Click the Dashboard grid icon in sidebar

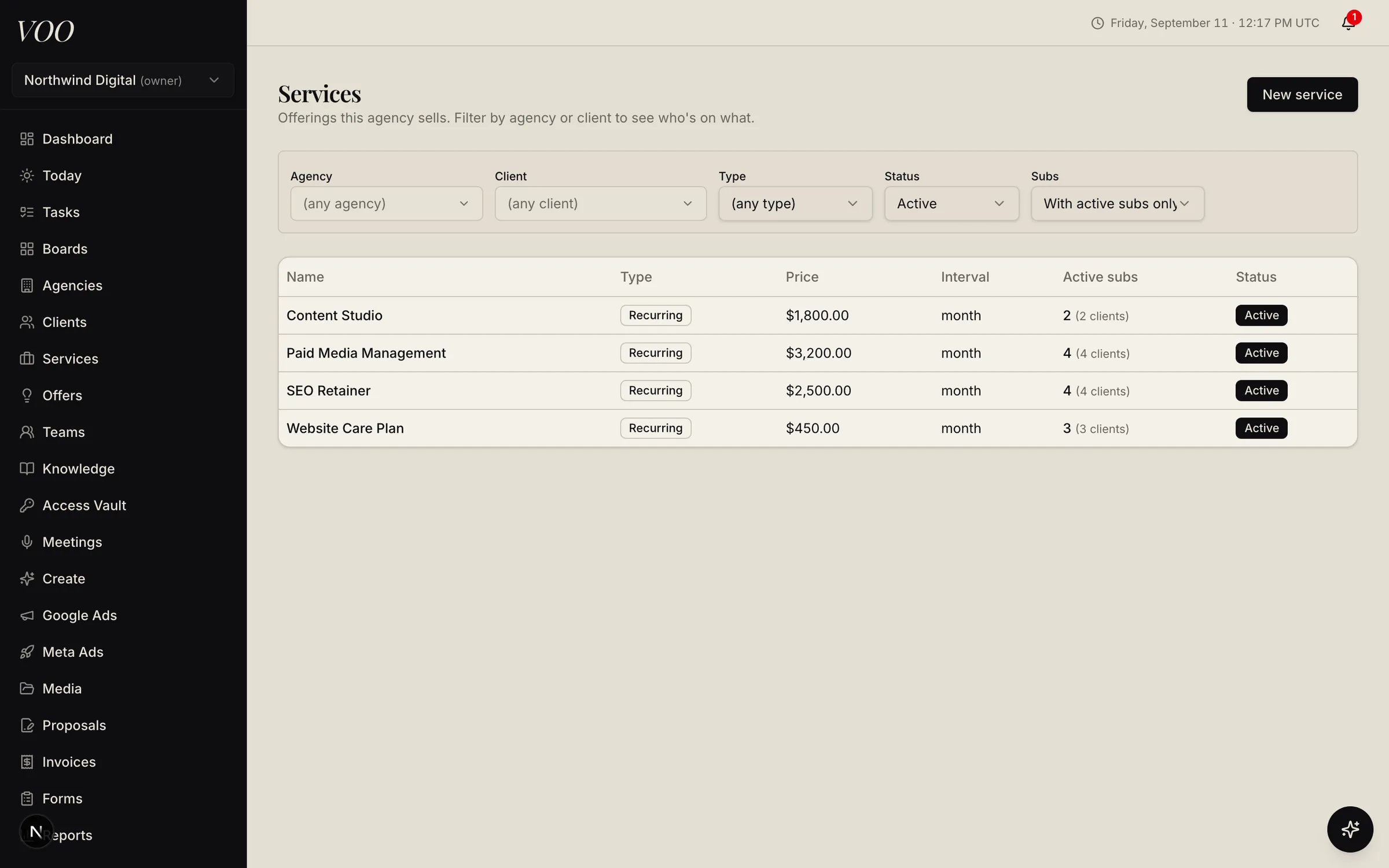(x=27, y=139)
